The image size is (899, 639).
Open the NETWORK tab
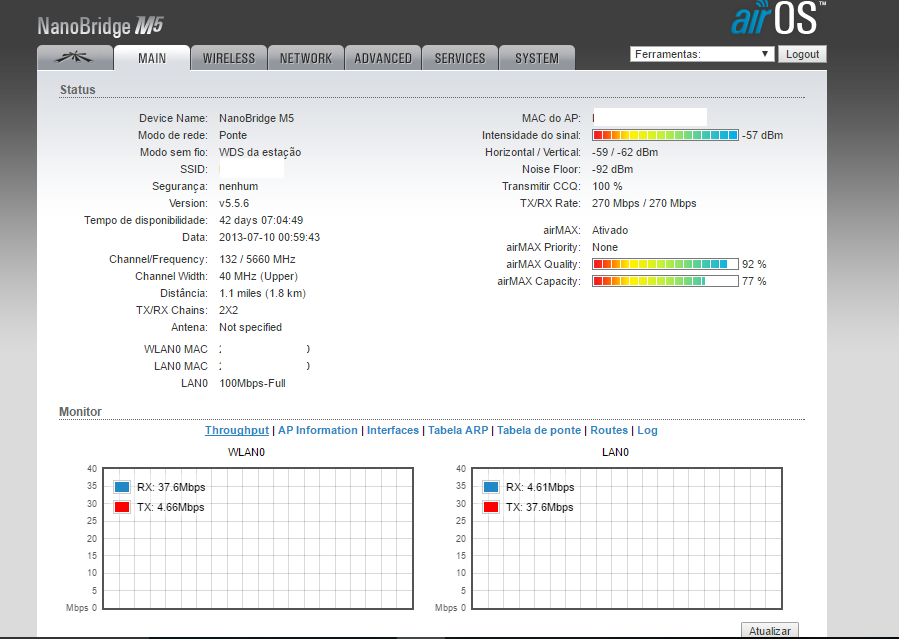pos(306,58)
